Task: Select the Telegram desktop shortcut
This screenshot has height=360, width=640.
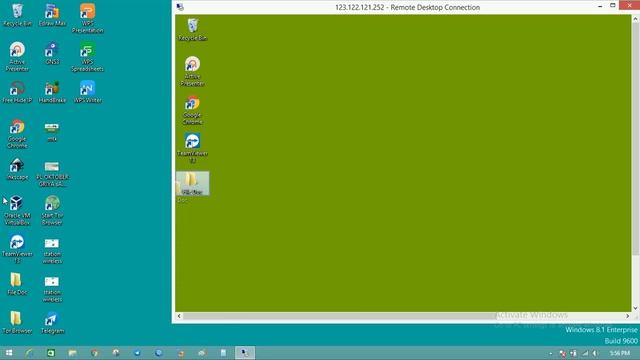Action: pos(52,322)
